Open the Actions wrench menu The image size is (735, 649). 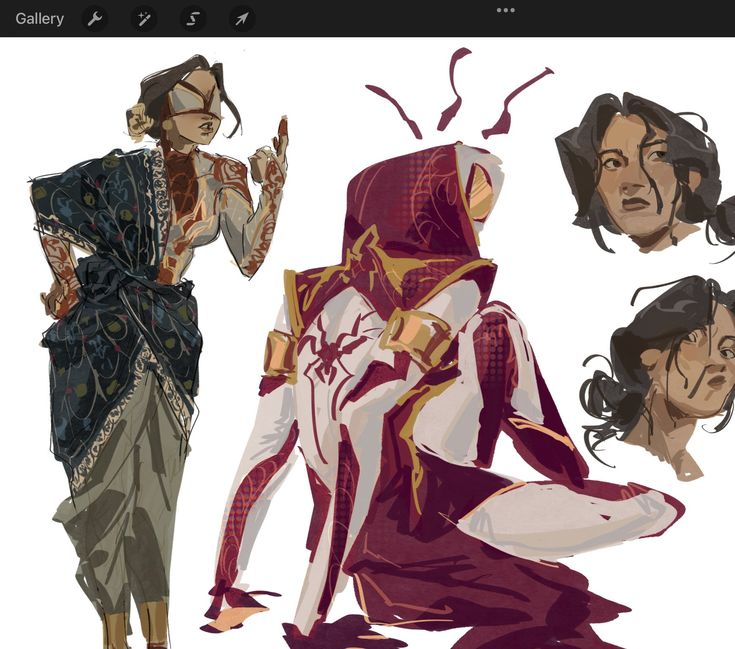coord(95,19)
